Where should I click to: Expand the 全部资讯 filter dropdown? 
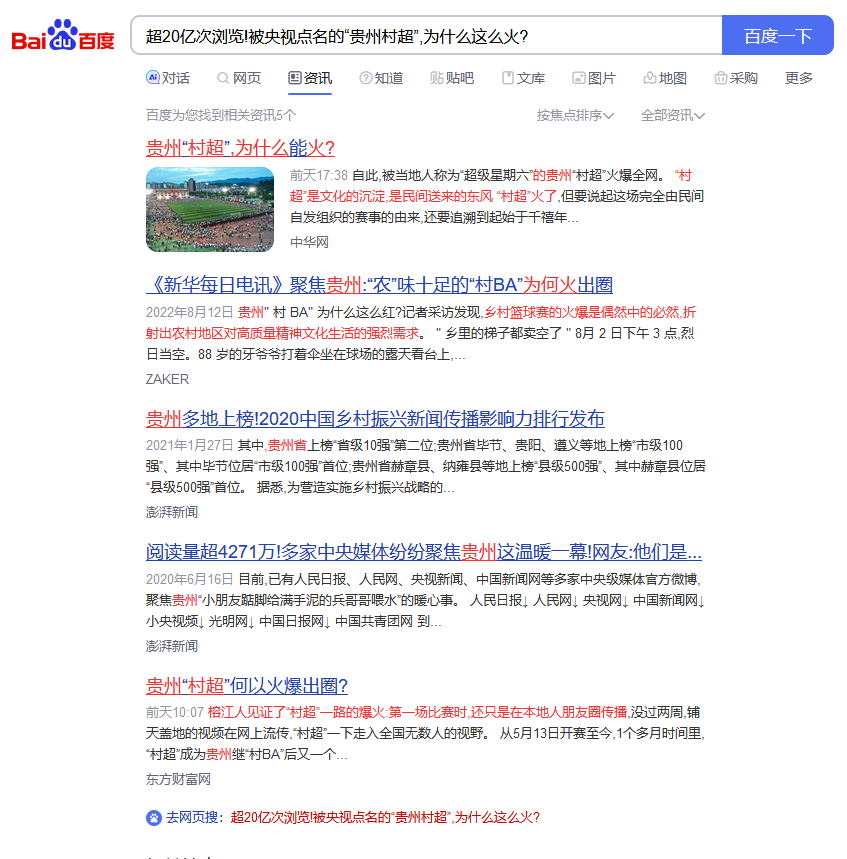673,116
